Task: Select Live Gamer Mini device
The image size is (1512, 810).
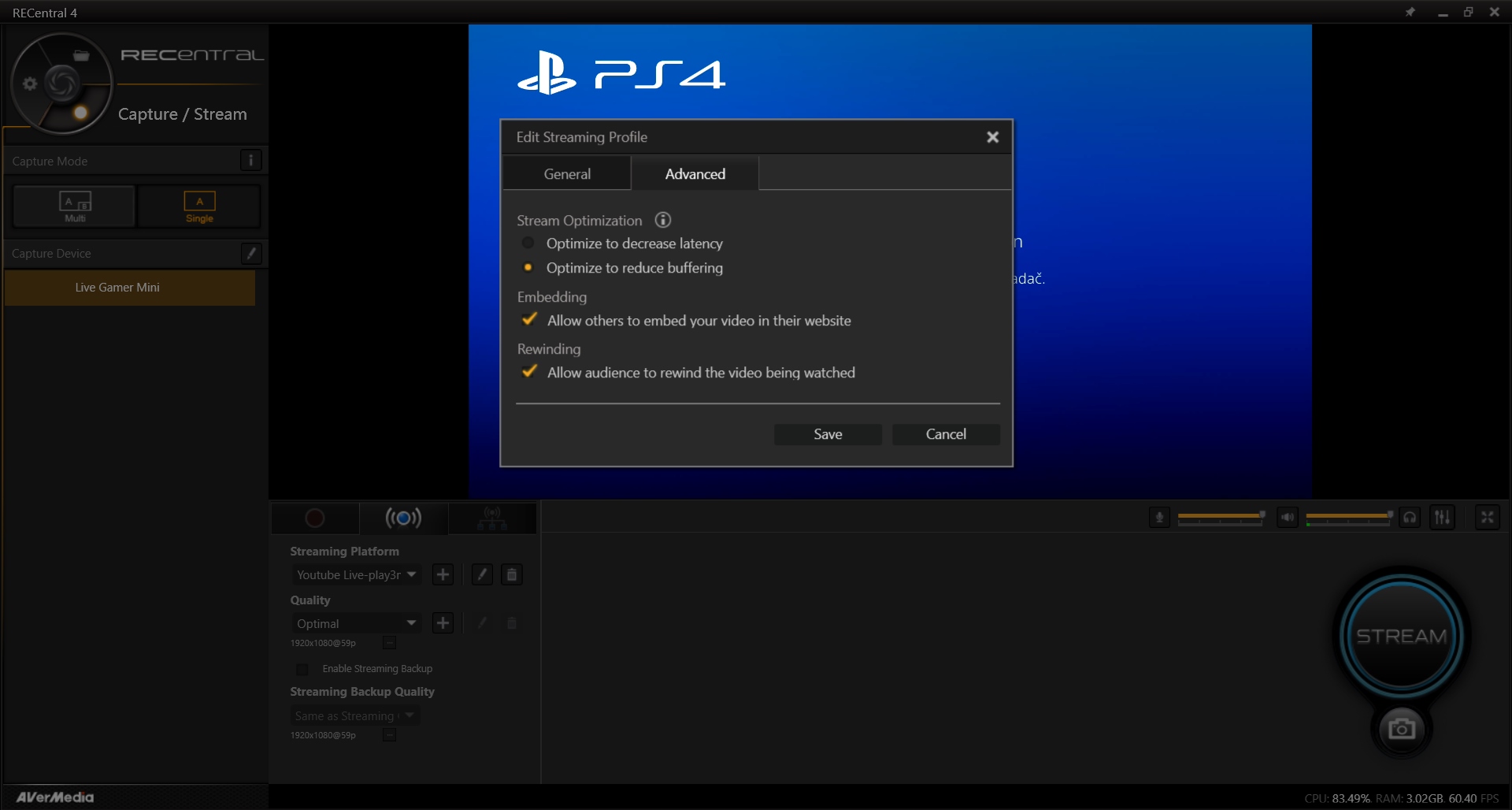Action: (x=130, y=288)
